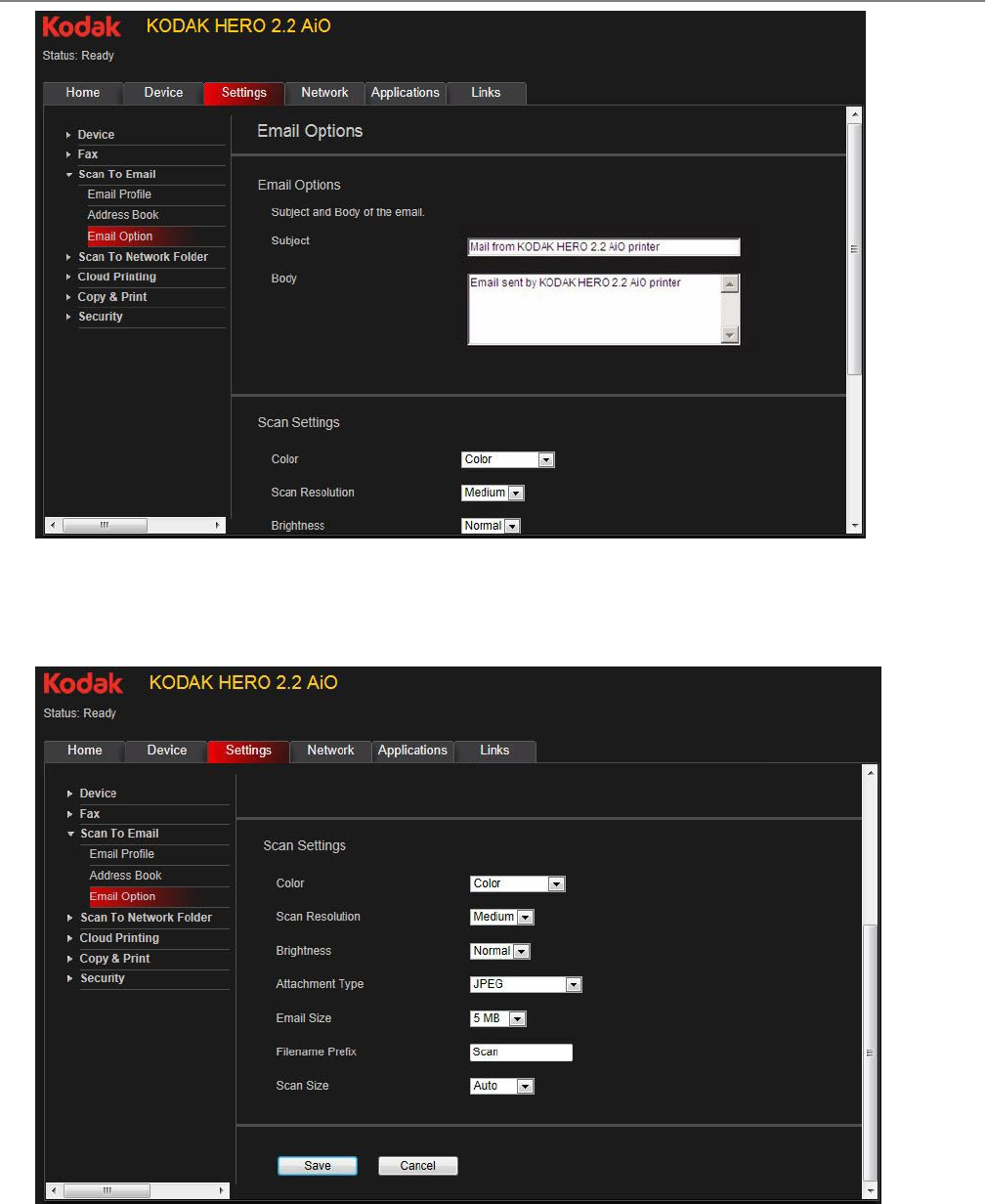Select Settings tab in upper screenshot
Screen dimensions: 986x1204
[x=243, y=93]
